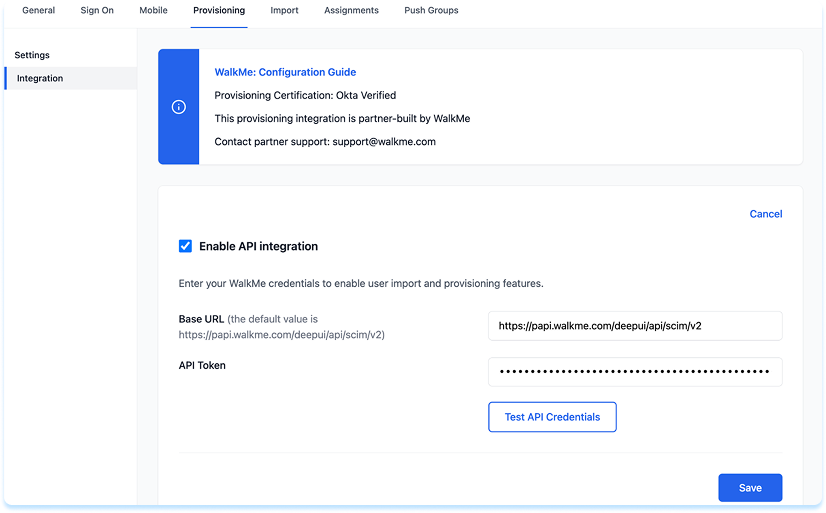Open the Import tab
826x513 pixels.
pyautogui.click(x=284, y=11)
